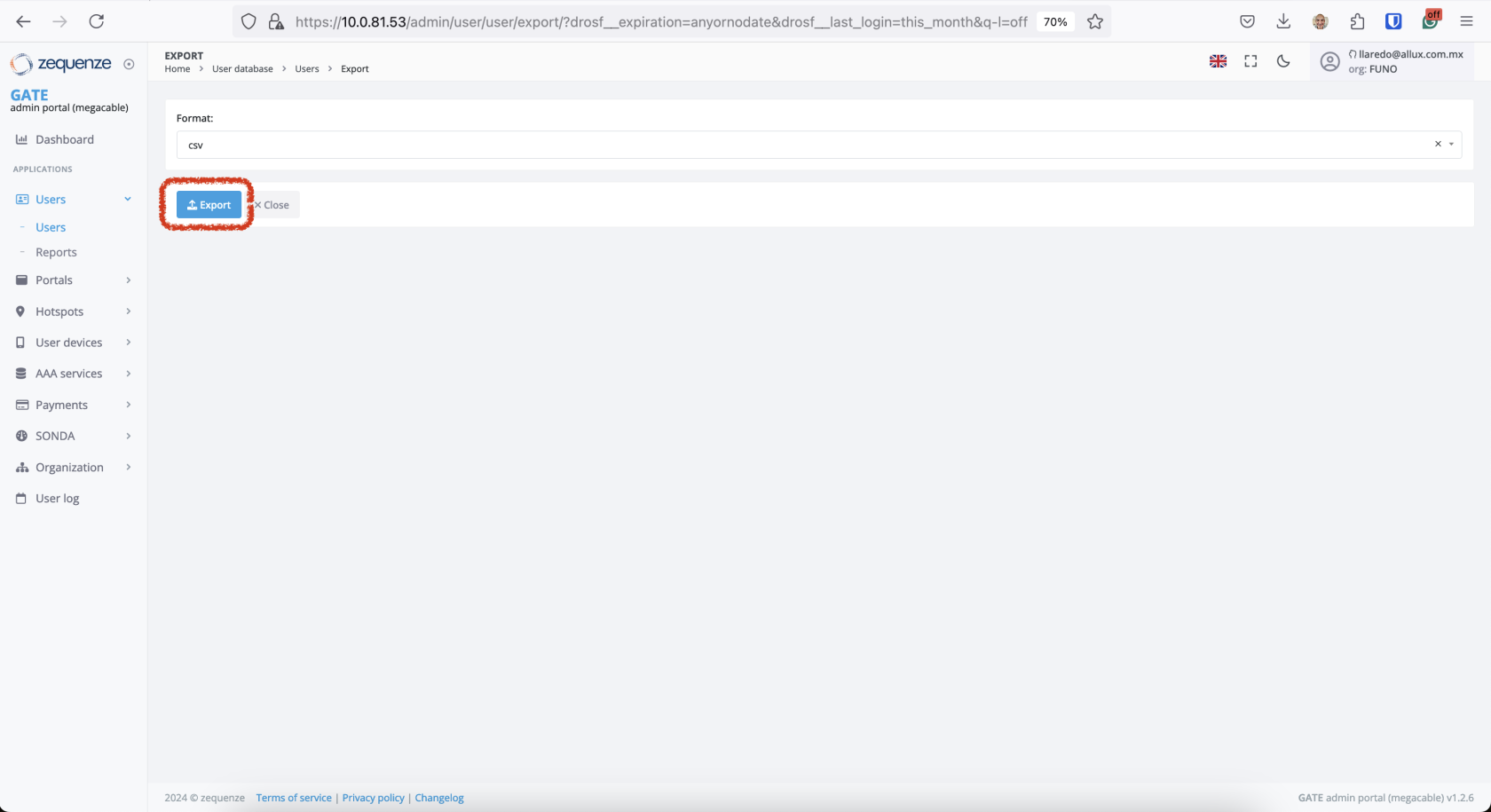
Task: Collapse the sidebar with the circle toggle
Action: click(129, 64)
